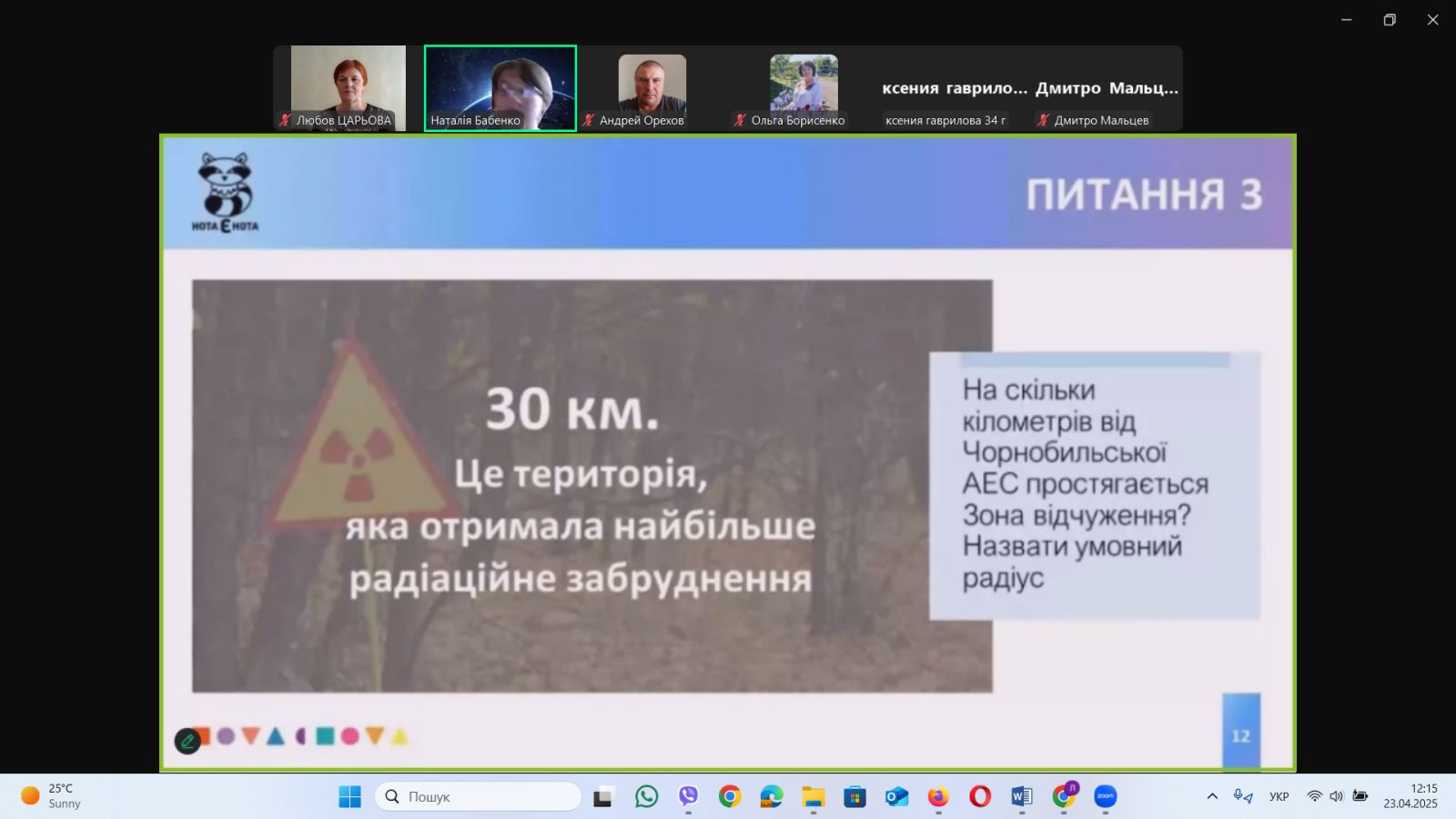Click the microphone location tray indicator
The image size is (1456, 819).
pyautogui.click(x=1242, y=796)
